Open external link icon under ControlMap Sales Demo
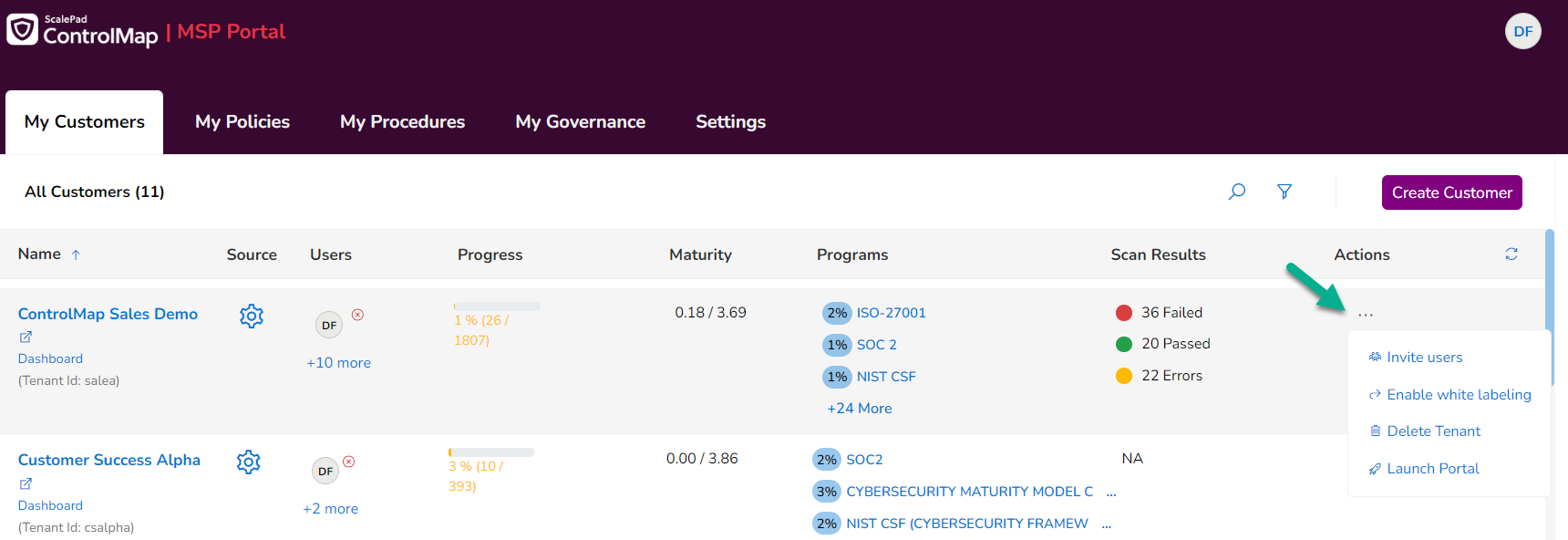Screen dimensions: 1568x540 point(26,337)
